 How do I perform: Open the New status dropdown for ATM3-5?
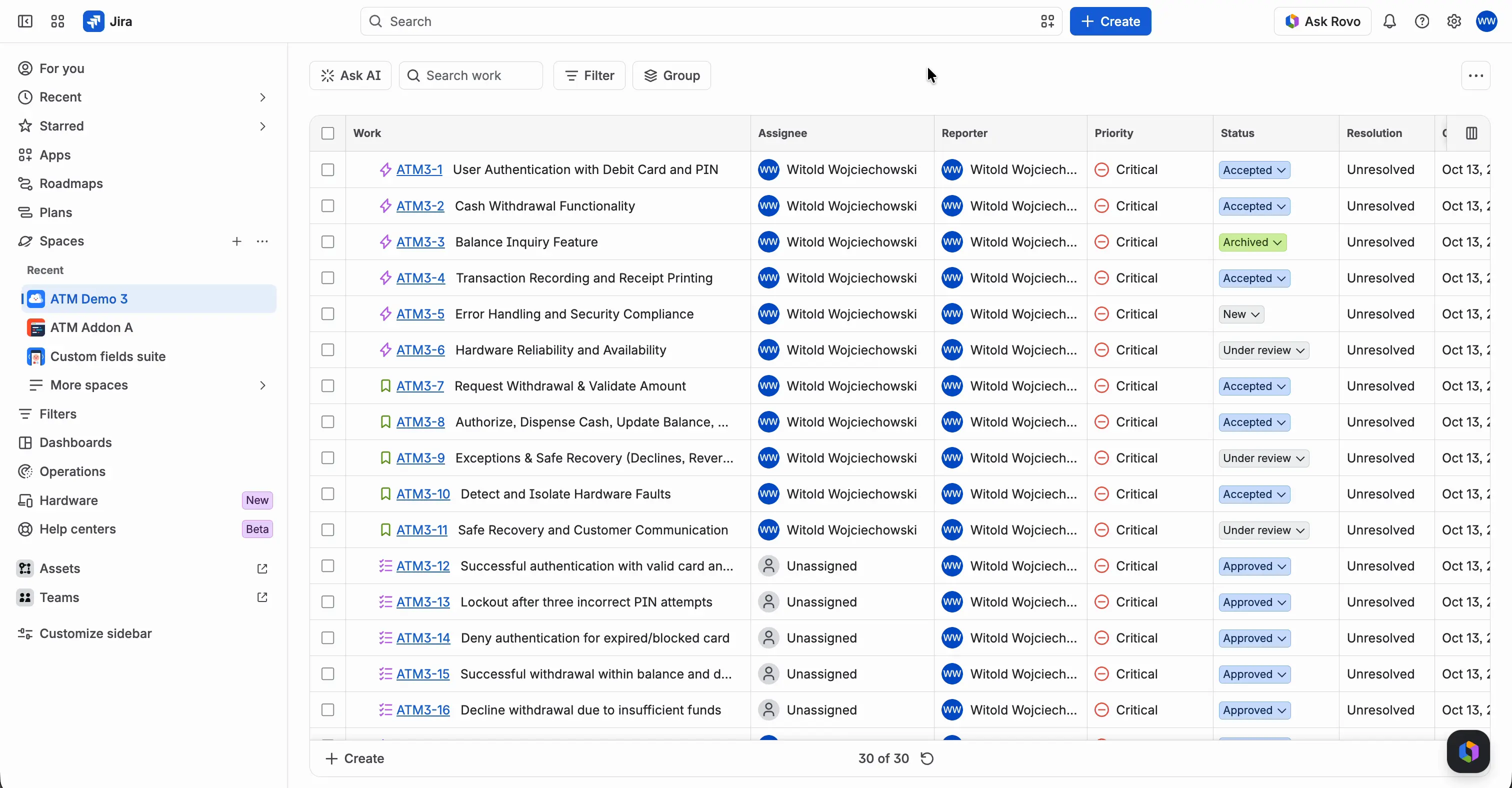1241,314
